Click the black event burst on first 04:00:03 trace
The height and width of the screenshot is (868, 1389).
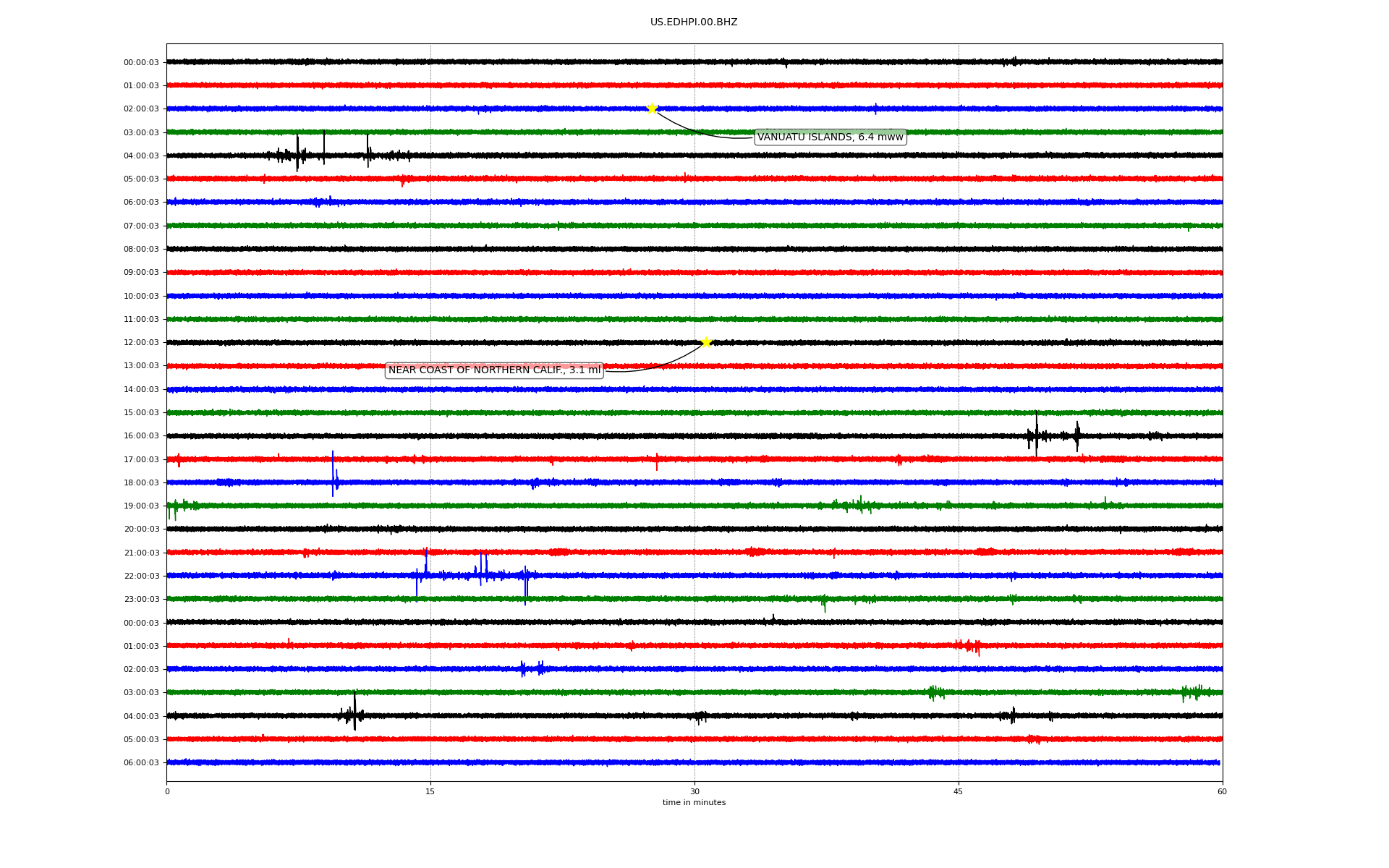click(x=297, y=153)
